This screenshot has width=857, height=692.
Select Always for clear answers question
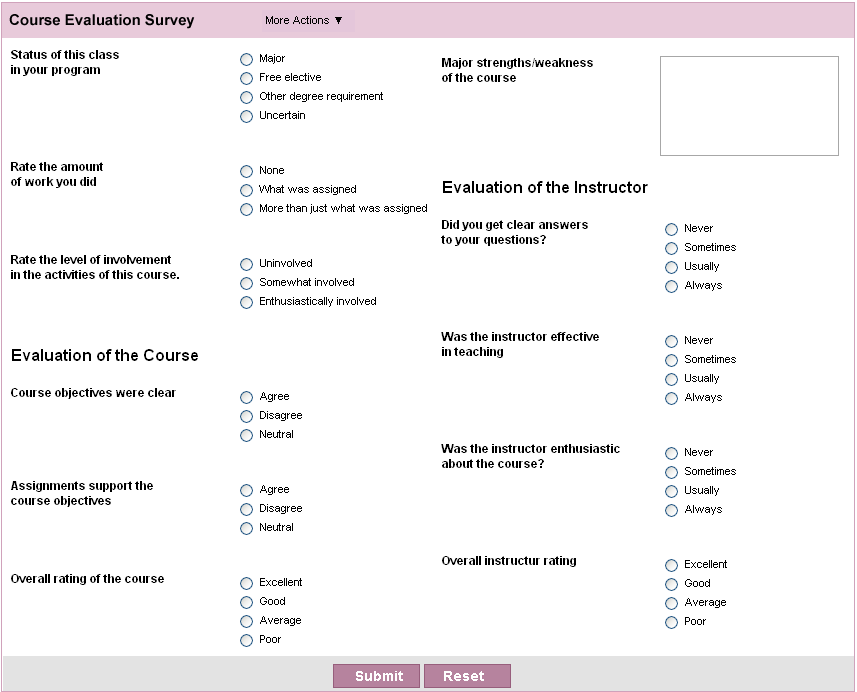[x=672, y=287]
